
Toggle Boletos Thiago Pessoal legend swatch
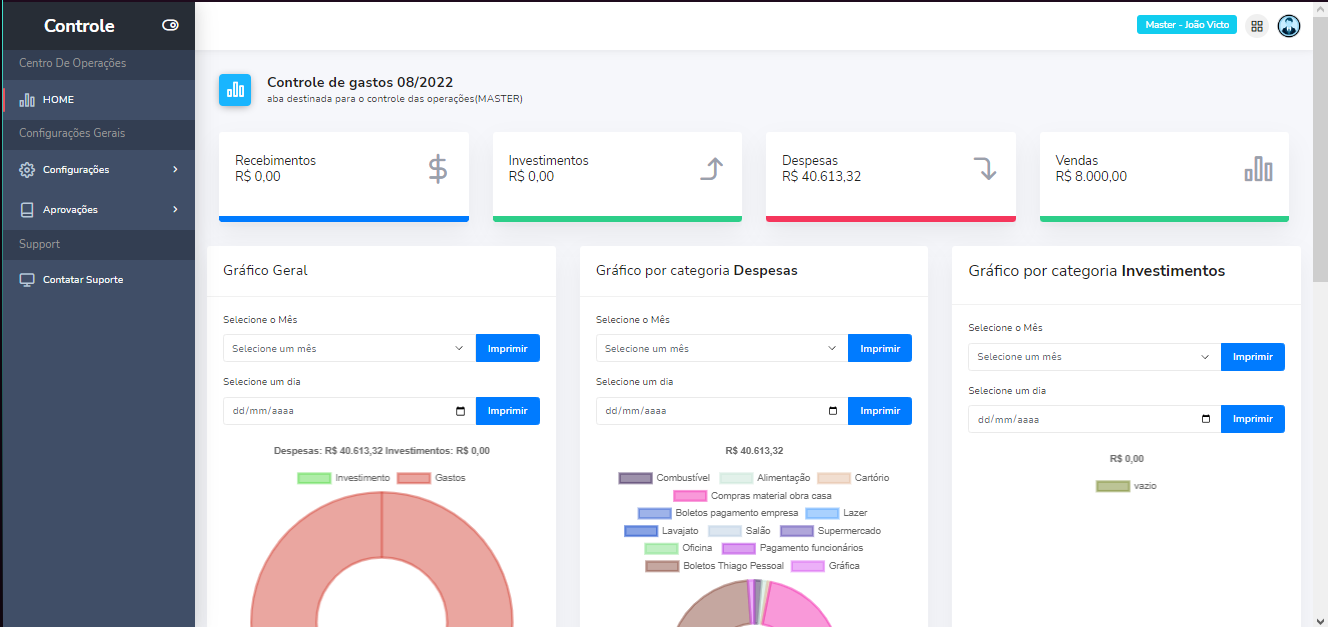(662, 566)
